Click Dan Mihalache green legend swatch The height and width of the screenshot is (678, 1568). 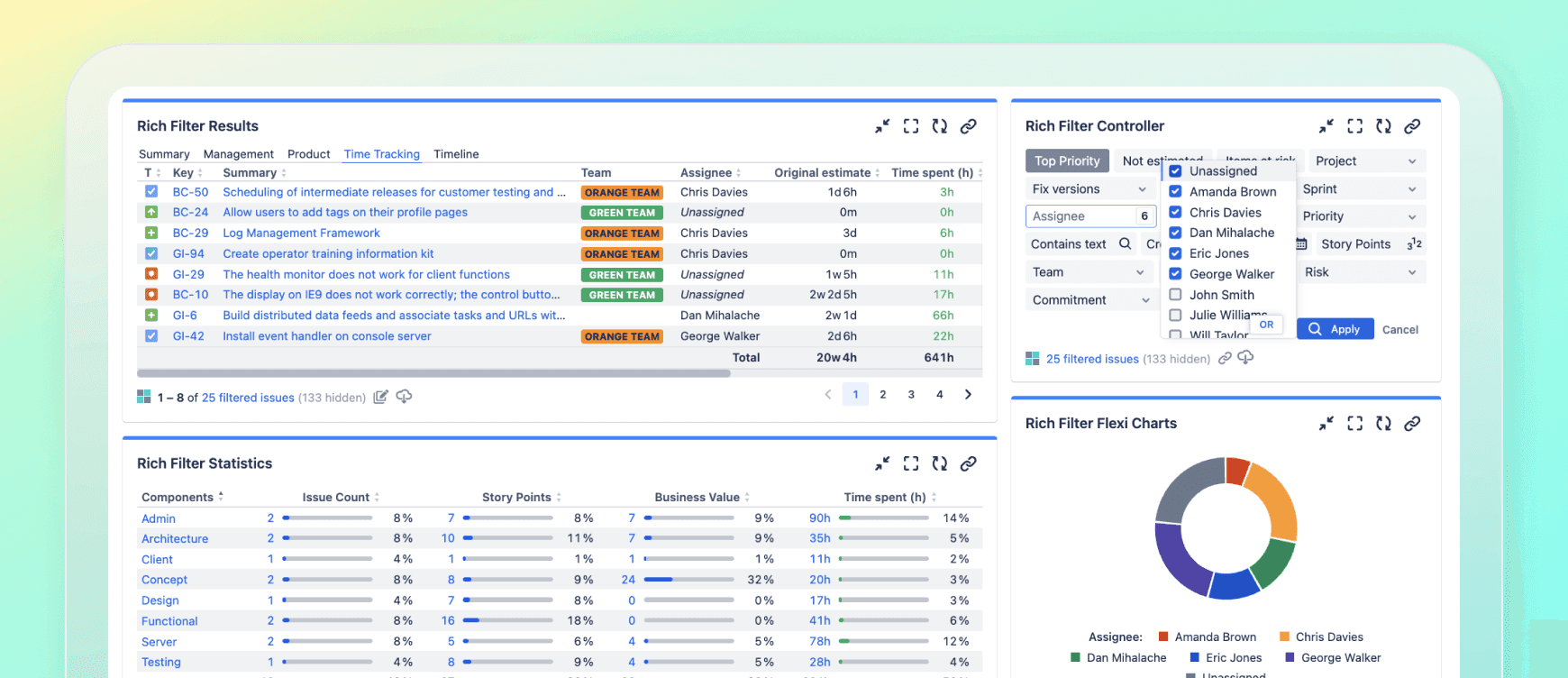pyautogui.click(x=1075, y=657)
